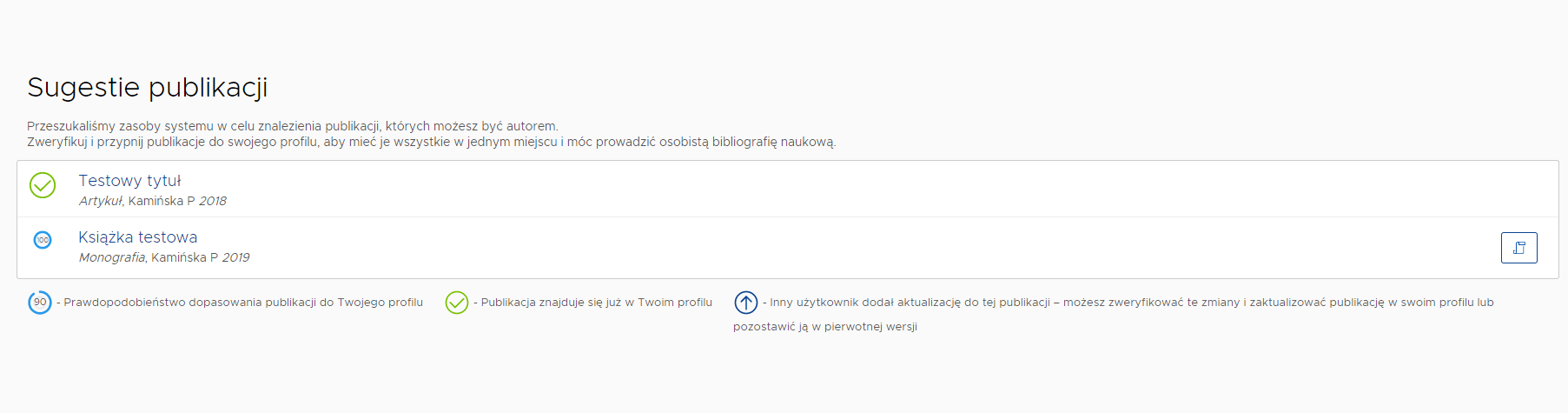Open the Testowy tytuł publication

click(x=129, y=181)
